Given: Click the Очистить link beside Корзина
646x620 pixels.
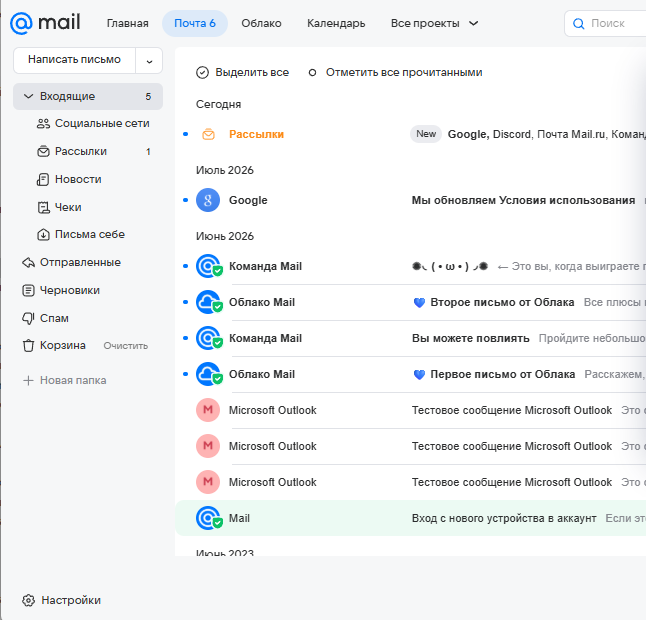Looking at the screenshot, I should 125,346.
